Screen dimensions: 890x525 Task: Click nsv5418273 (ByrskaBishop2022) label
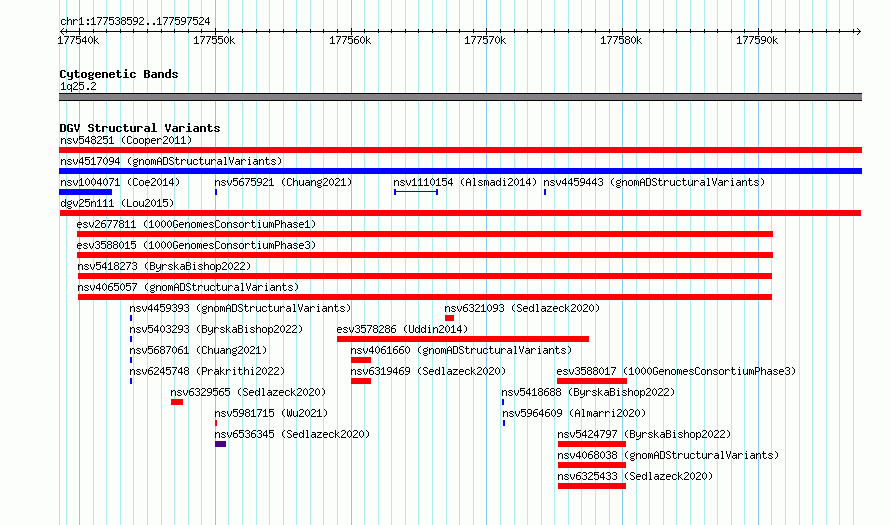click(x=164, y=266)
